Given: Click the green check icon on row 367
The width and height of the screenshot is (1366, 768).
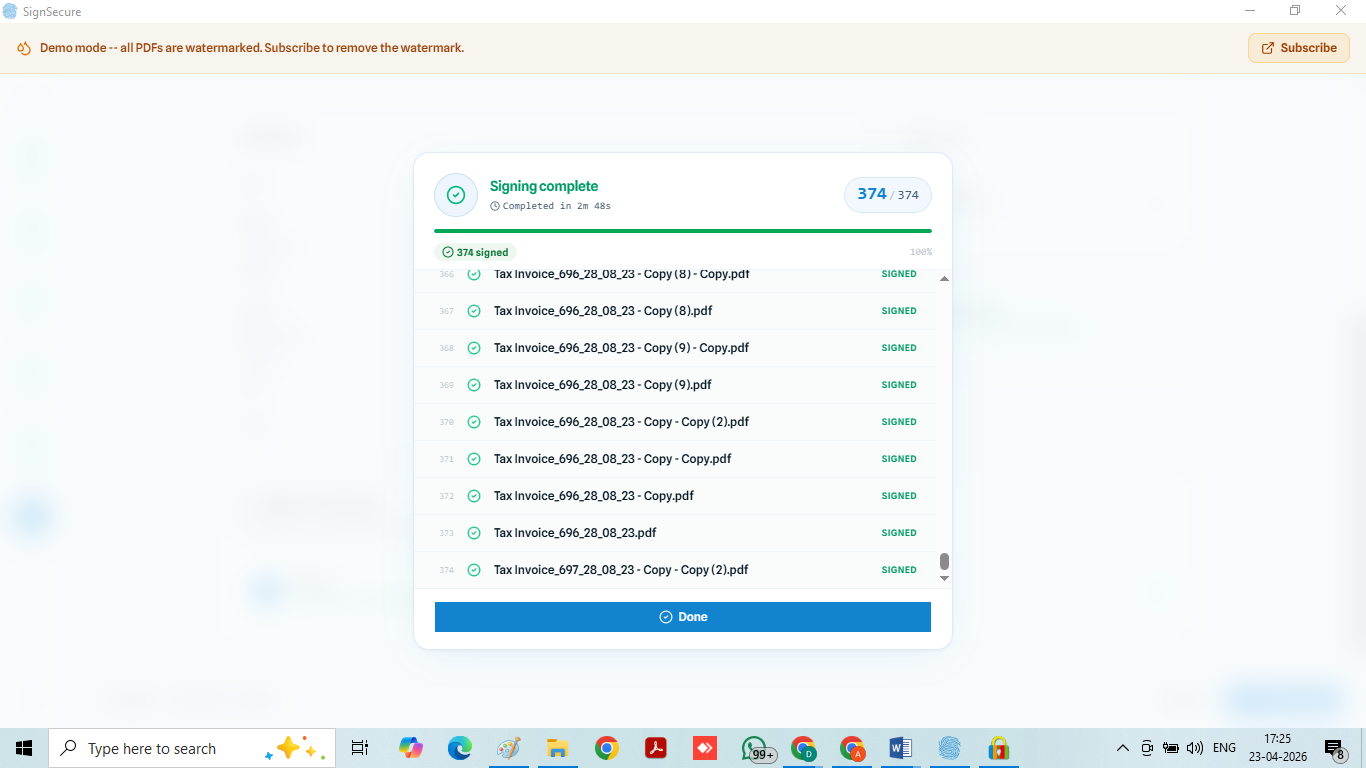Looking at the screenshot, I should (x=474, y=311).
